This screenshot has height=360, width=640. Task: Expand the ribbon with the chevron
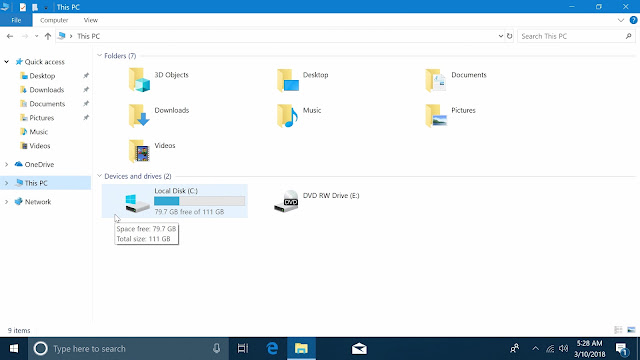coord(621,20)
